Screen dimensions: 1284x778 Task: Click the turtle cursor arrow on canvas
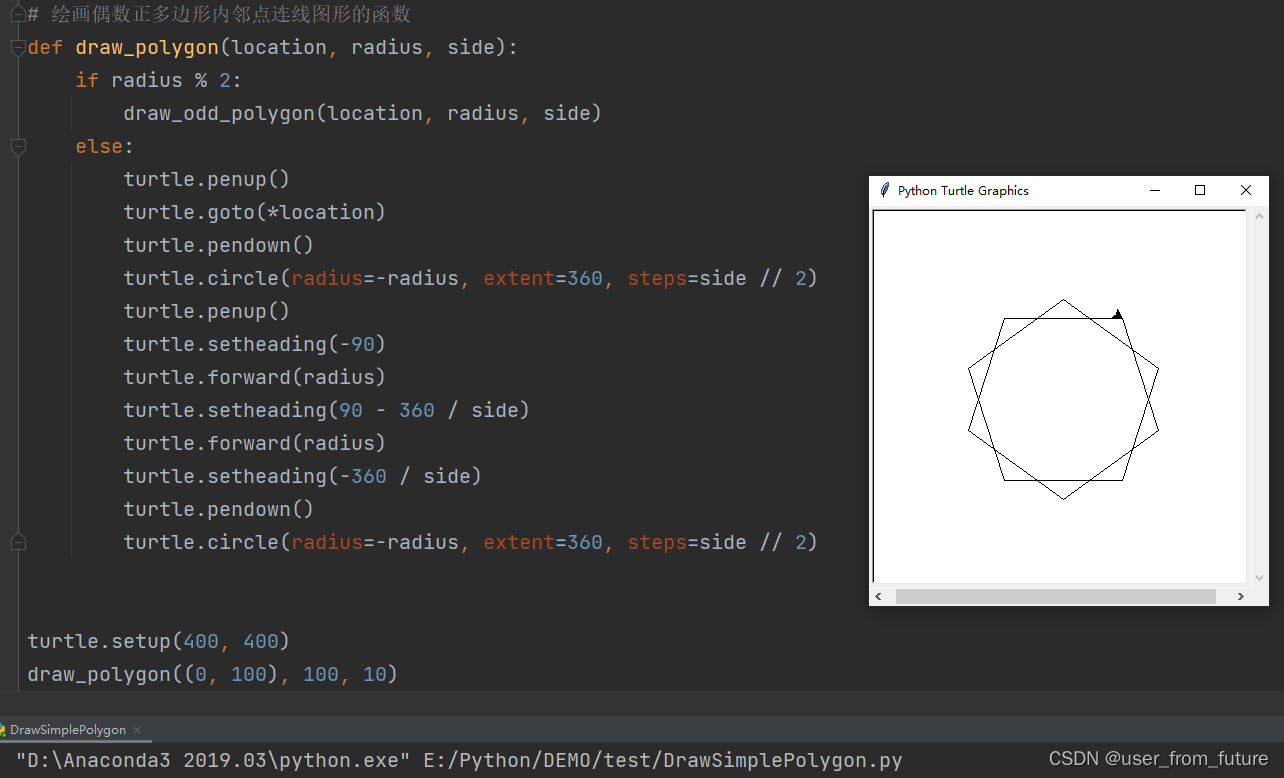(x=1117, y=314)
